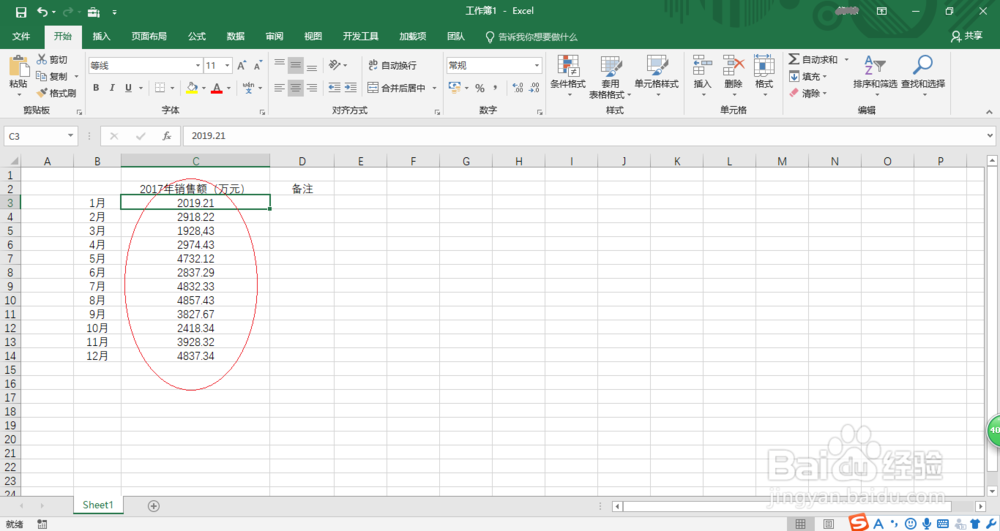Click the insert function fx icon
Viewport: 1000px width, 531px height.
[167, 136]
